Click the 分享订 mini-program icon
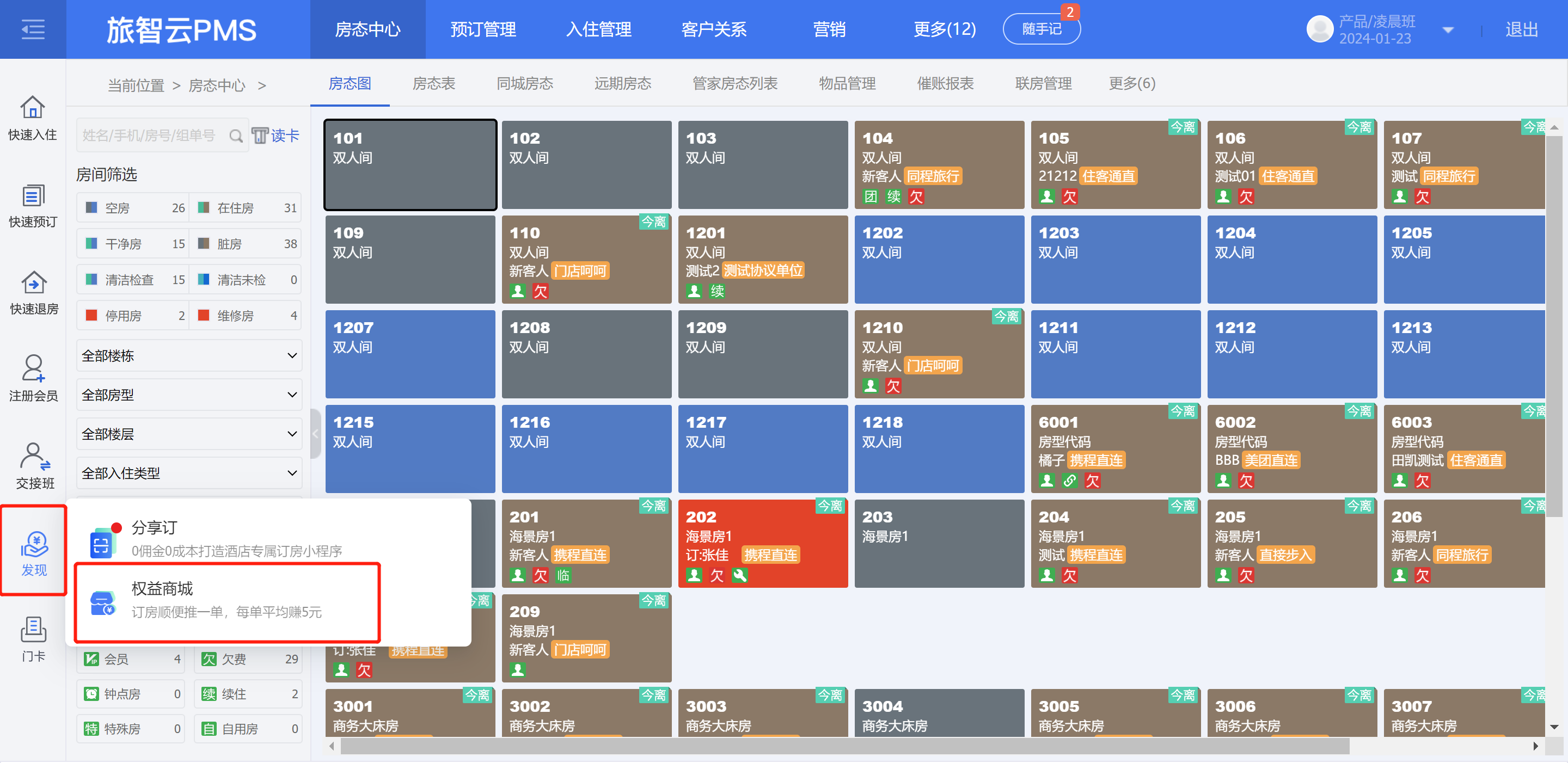This screenshot has height=763, width=1568. coord(102,542)
